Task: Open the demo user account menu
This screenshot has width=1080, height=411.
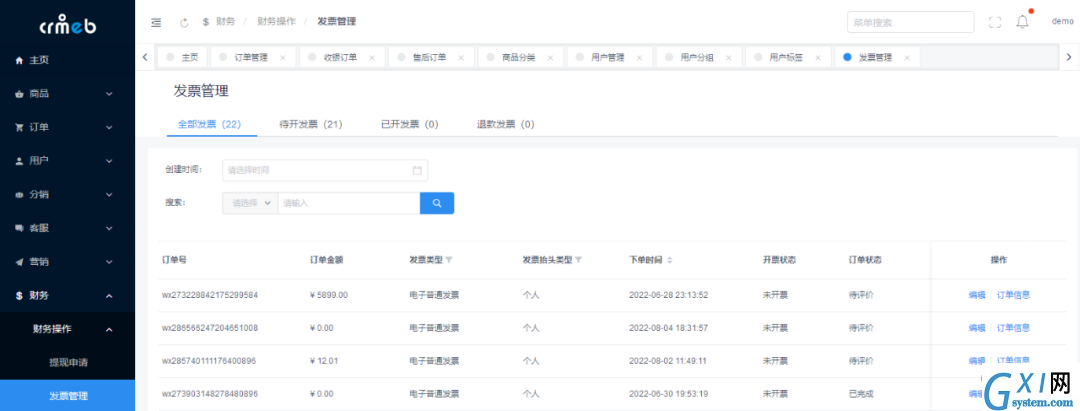Action: 1062,22
